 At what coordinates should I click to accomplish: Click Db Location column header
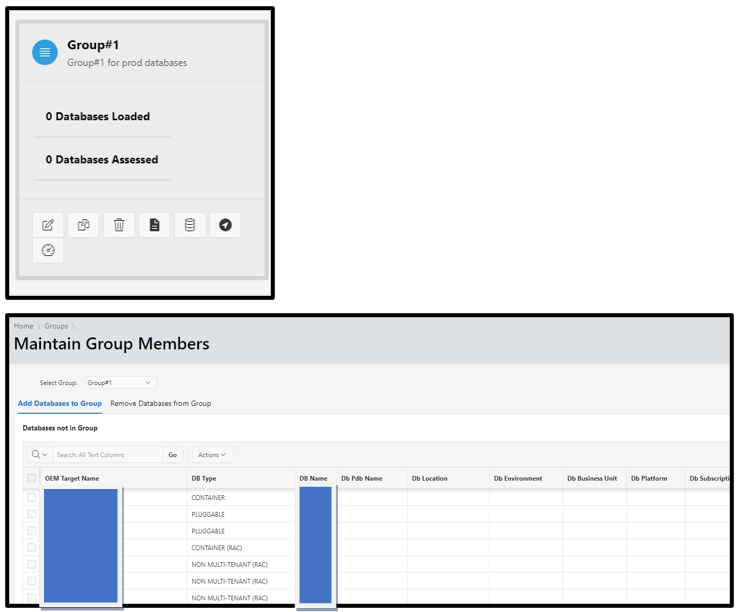click(x=429, y=479)
